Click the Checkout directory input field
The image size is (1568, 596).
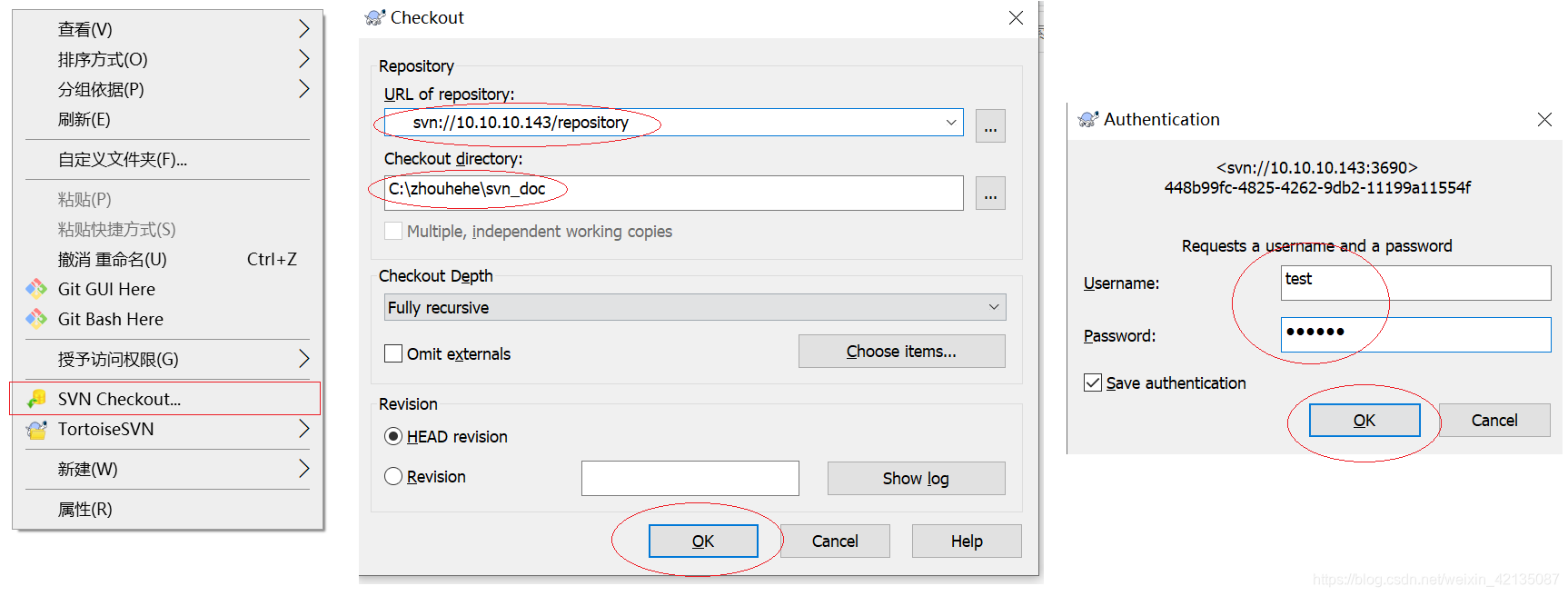click(674, 193)
